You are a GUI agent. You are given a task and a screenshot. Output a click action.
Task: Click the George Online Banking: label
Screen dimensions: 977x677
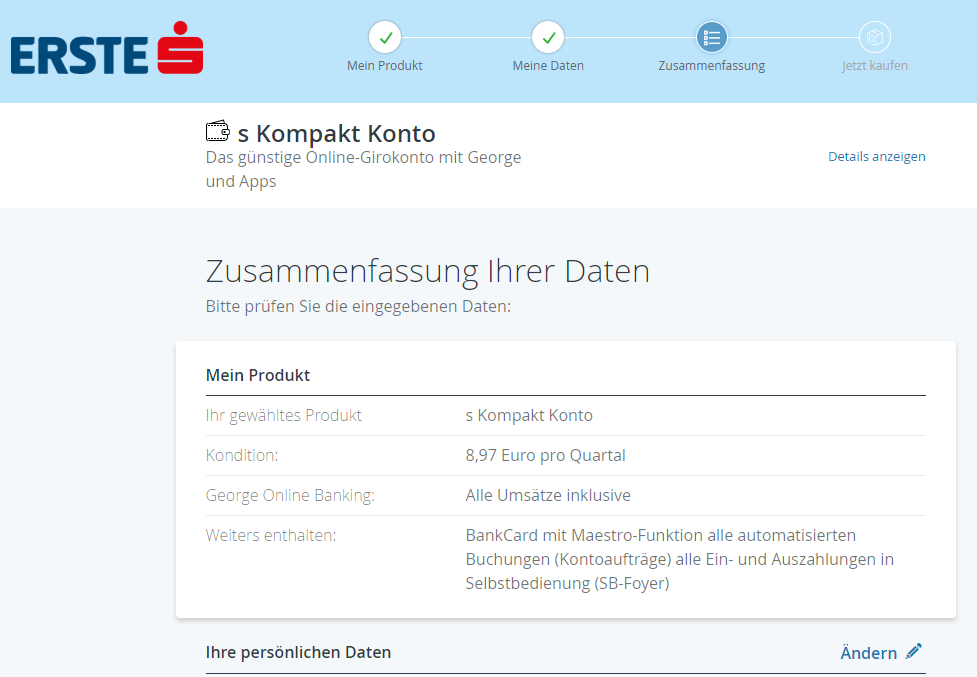[x=290, y=495]
